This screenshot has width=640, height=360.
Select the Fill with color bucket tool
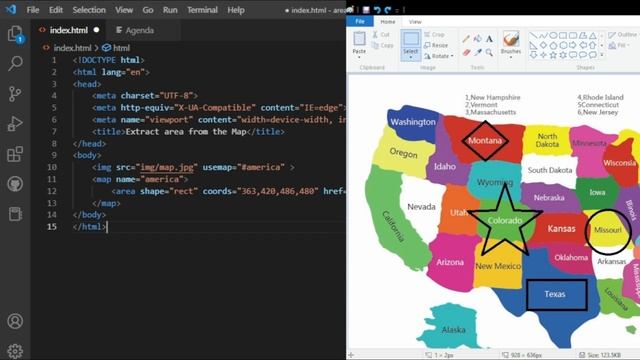(x=478, y=39)
